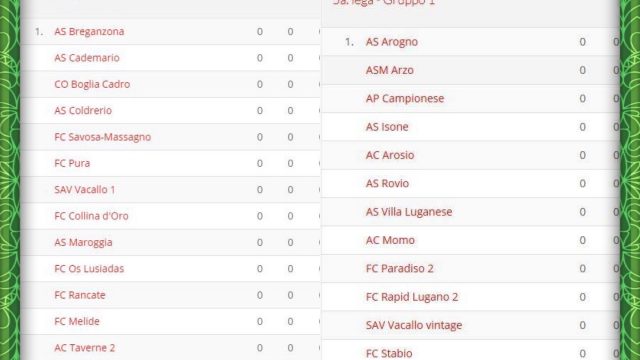Open the AS Cademario team link
640x360 pixels.
coord(87,58)
